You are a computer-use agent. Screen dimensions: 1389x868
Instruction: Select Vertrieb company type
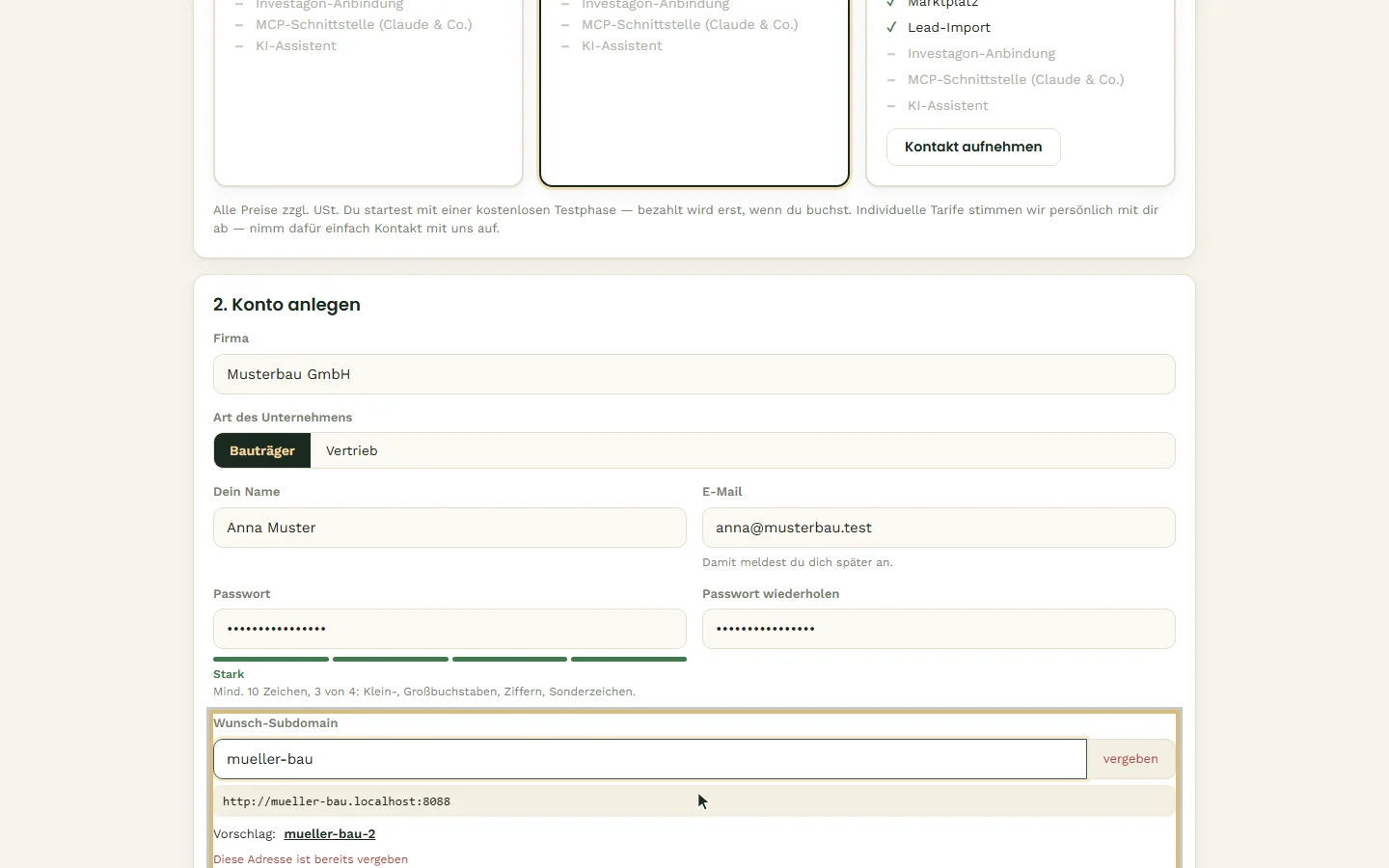click(352, 450)
